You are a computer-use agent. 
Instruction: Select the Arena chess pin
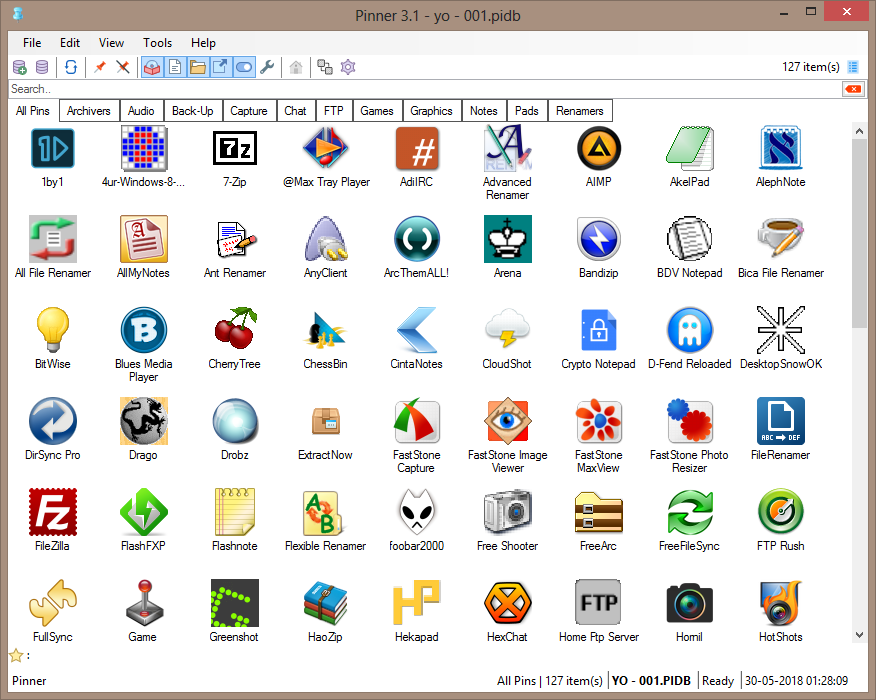coord(508,239)
